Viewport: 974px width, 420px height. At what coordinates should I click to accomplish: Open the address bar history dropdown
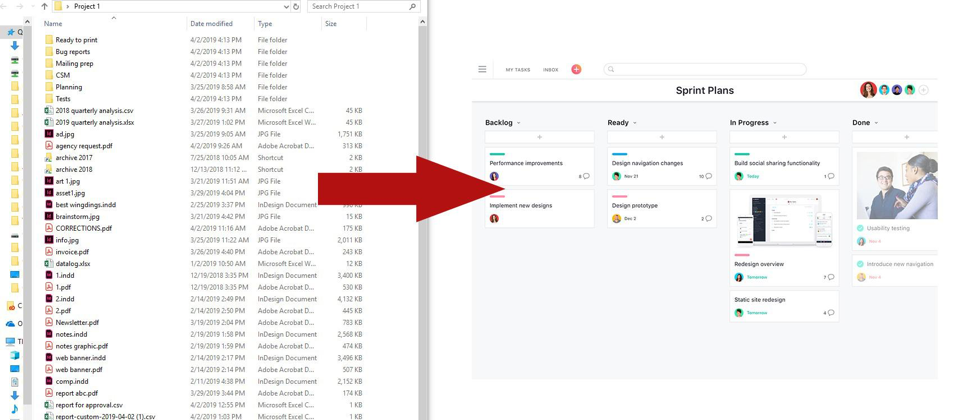(286, 7)
